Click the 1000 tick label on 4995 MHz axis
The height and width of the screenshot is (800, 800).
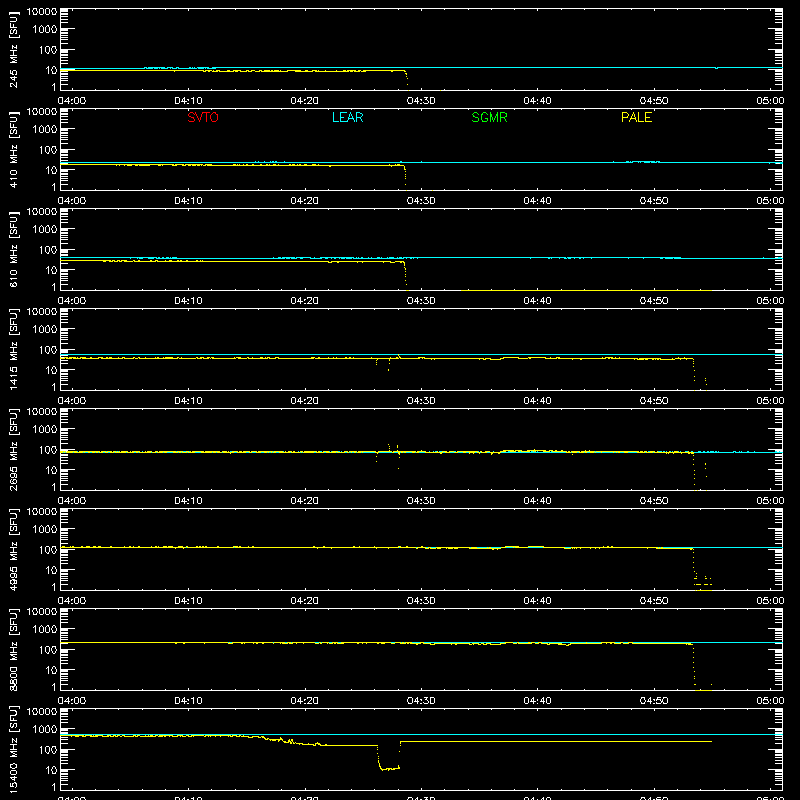coord(45,529)
